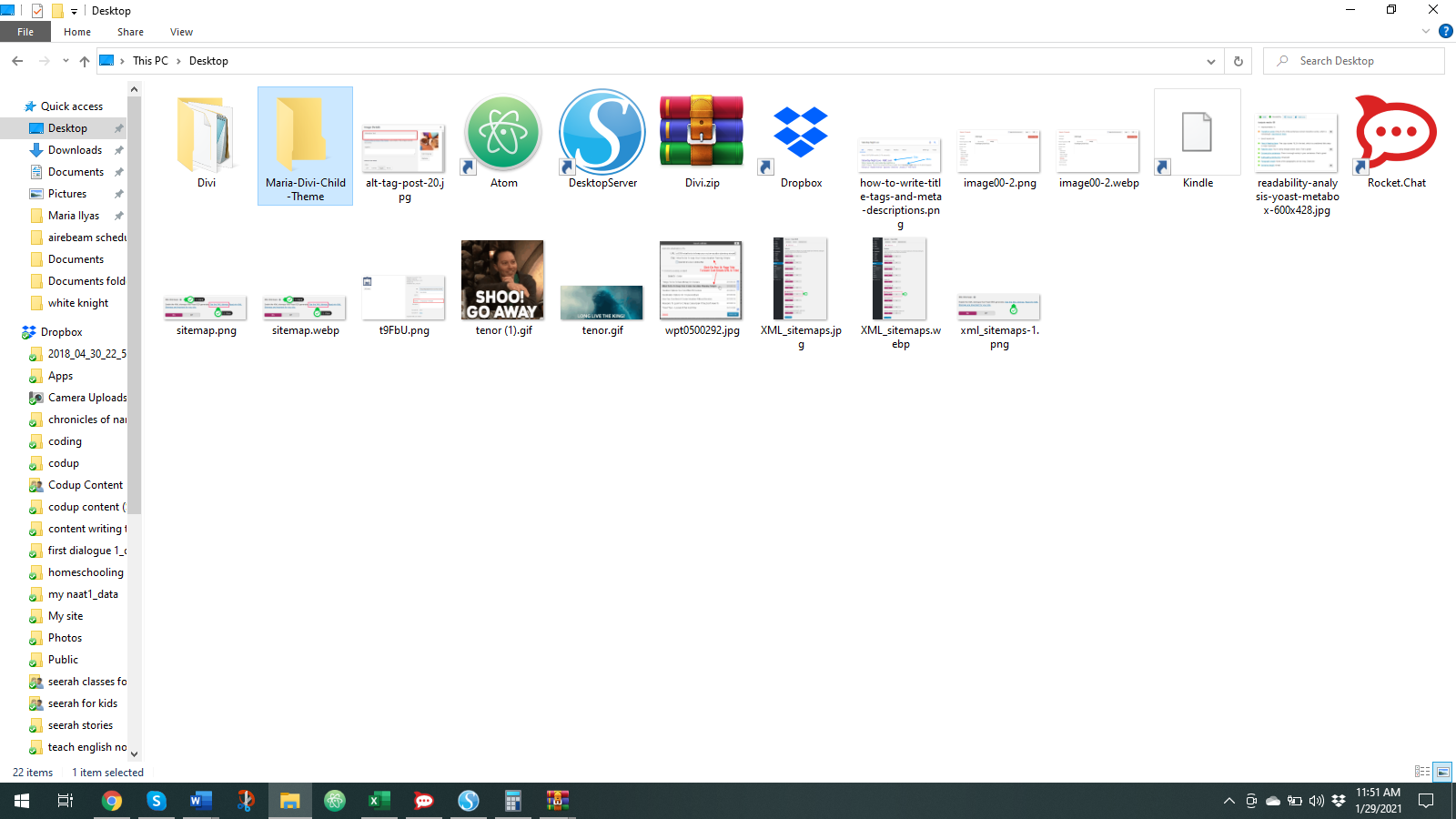Click This PC in the breadcrumb
The image size is (1456, 819).
[x=150, y=61]
